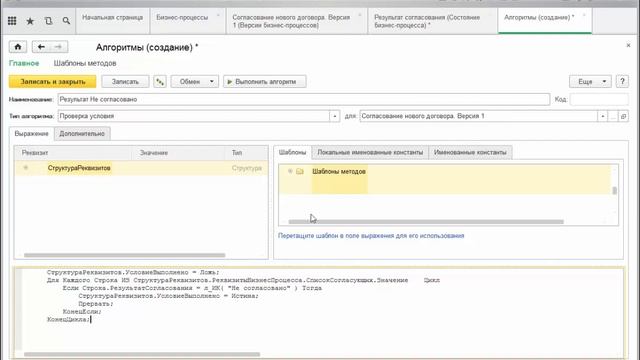The width and height of the screenshot is (640, 360).
Task: Open help question mark button
Action: pyautogui.click(x=622, y=82)
